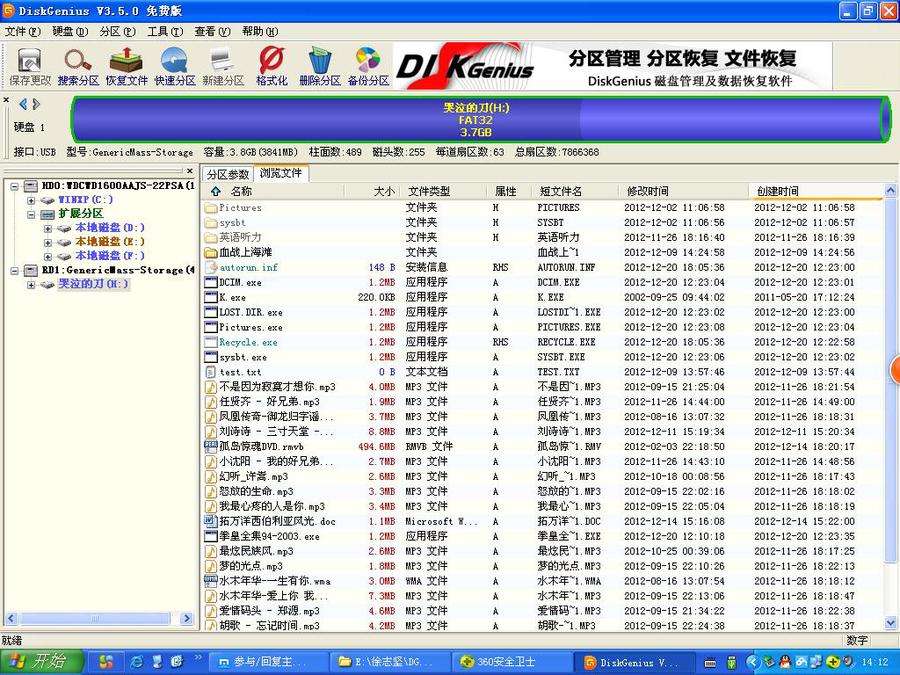This screenshot has height=675, width=900.
Task: Open the 帮助(H) menu
Action: coord(260,32)
